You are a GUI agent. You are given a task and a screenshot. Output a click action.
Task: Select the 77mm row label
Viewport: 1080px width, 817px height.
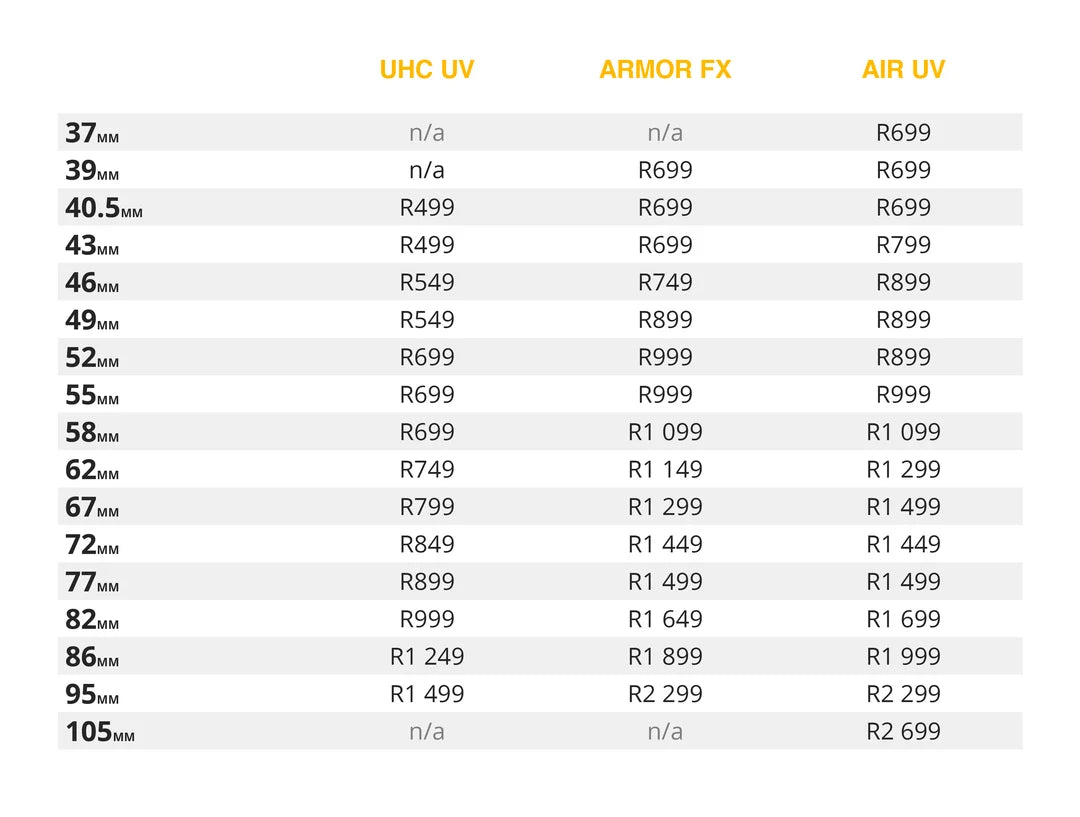point(92,582)
